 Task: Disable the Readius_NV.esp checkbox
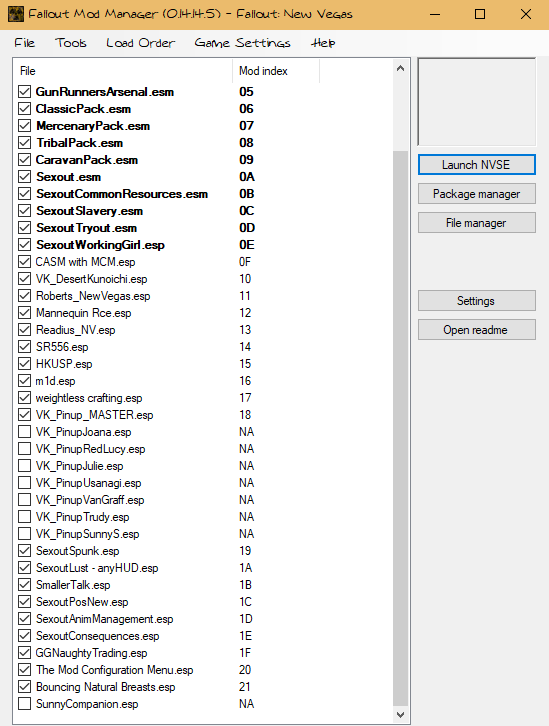tap(24, 330)
